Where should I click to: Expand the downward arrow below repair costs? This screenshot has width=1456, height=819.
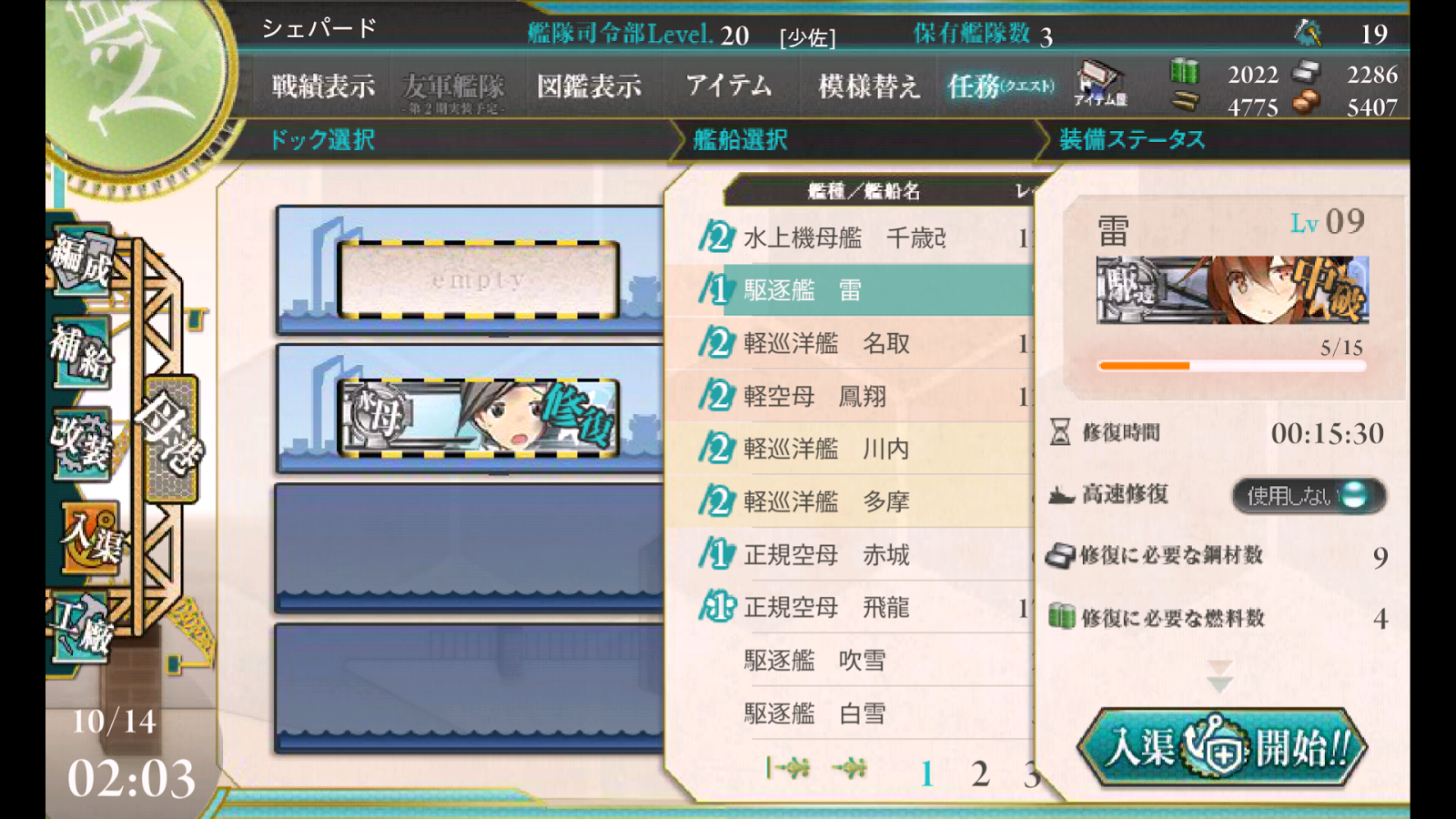[x=1219, y=676]
